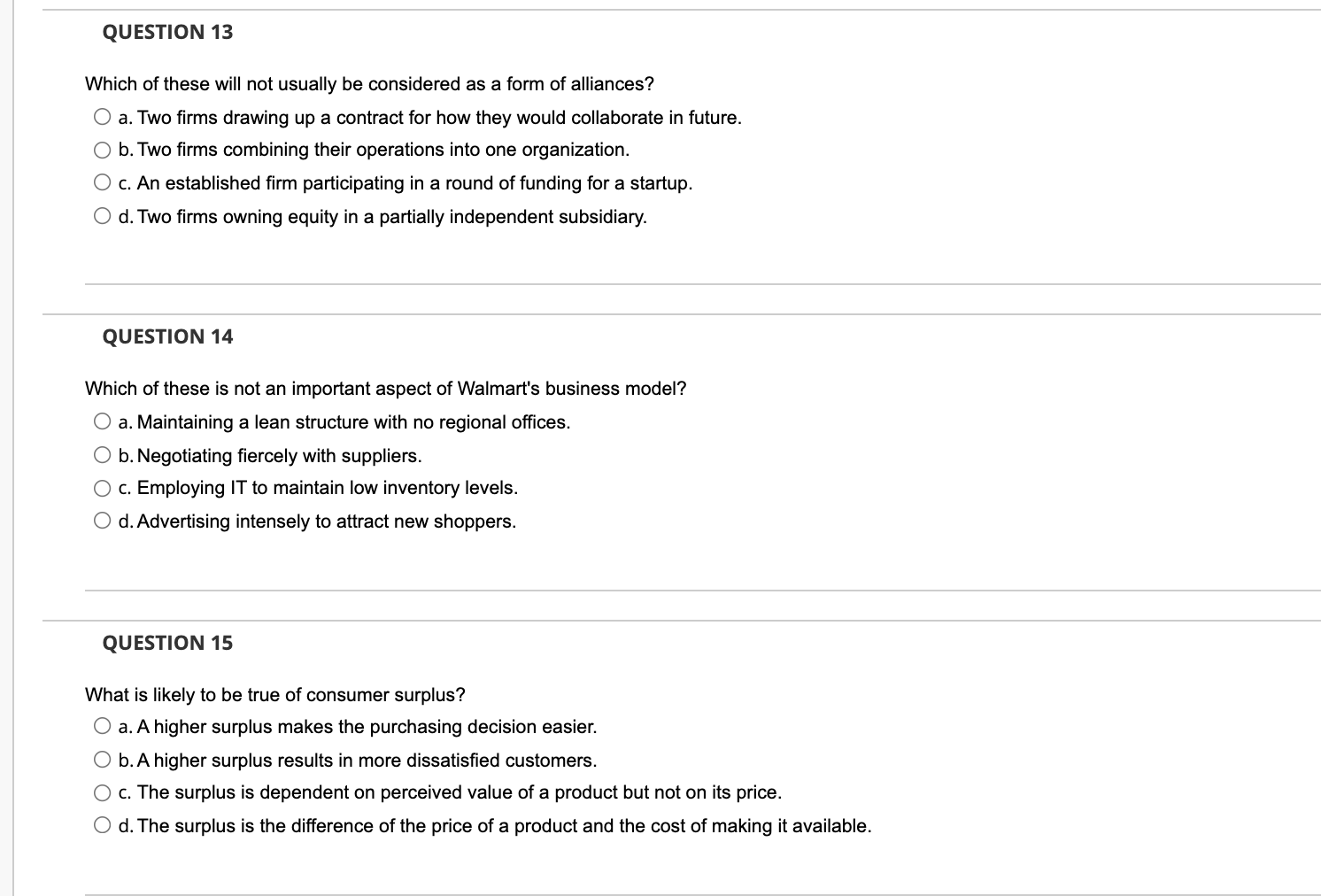This screenshot has width=1321, height=896.
Task: Select 'Employing IT to maintain low inventory levels'
Action: [102, 487]
